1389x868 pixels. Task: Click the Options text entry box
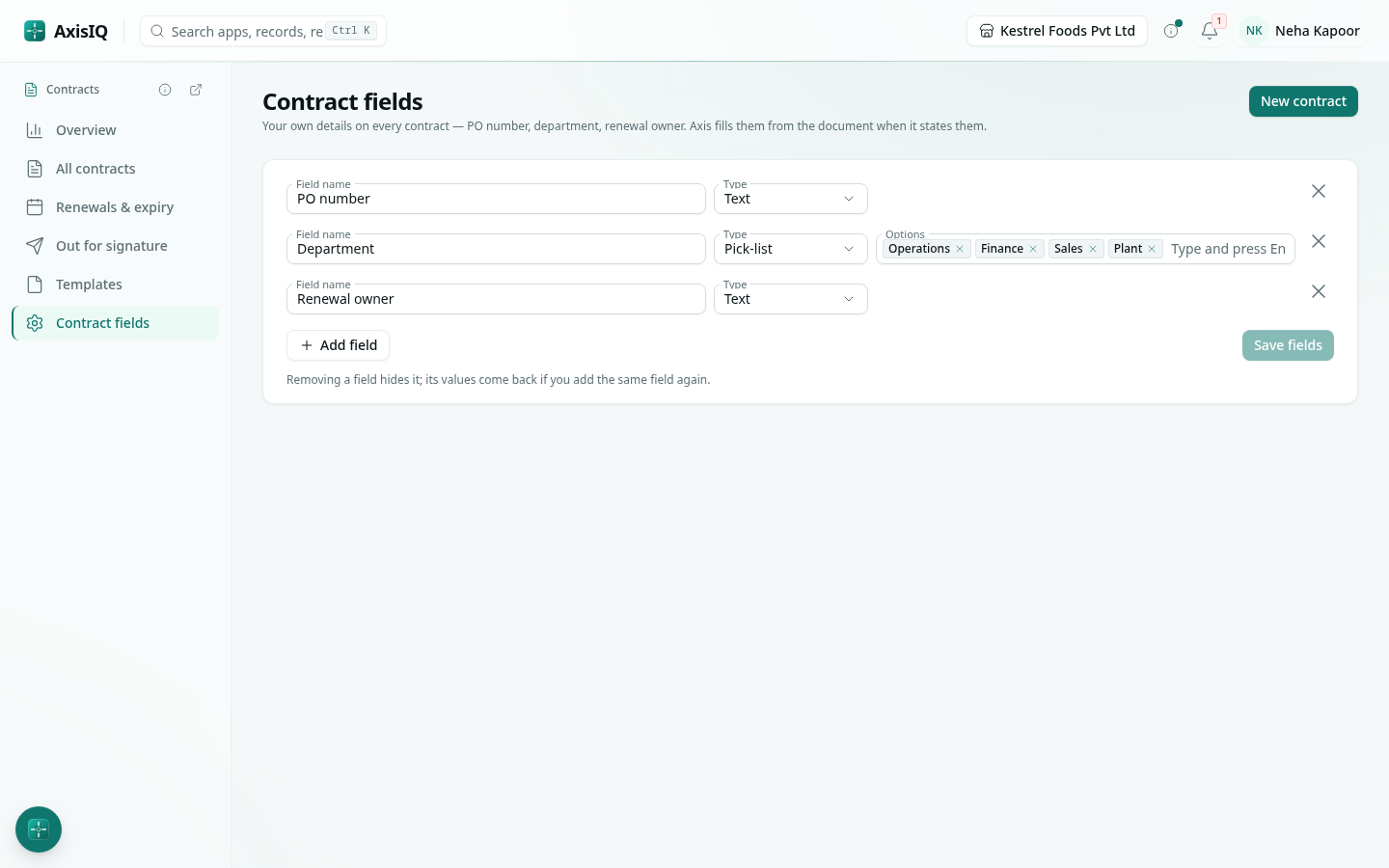(1228, 249)
